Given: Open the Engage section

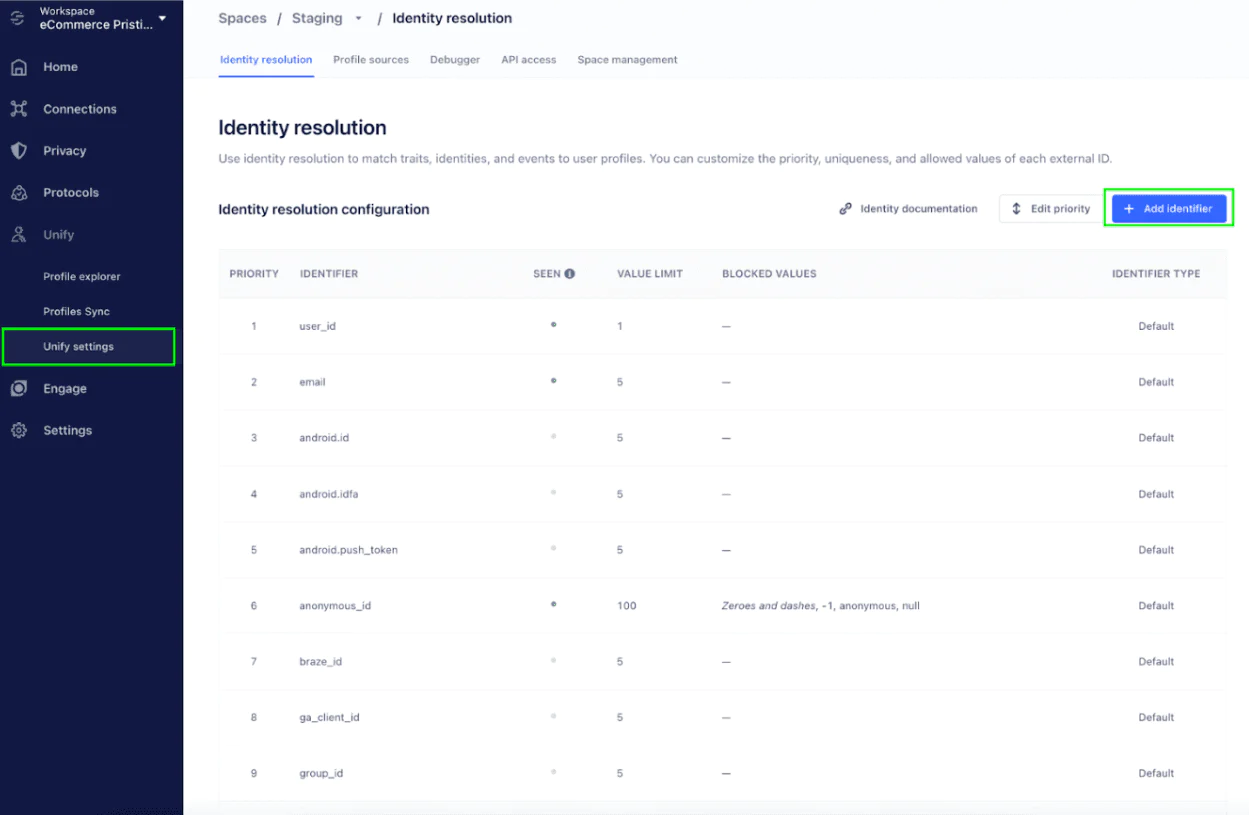Looking at the screenshot, I should pos(66,388).
